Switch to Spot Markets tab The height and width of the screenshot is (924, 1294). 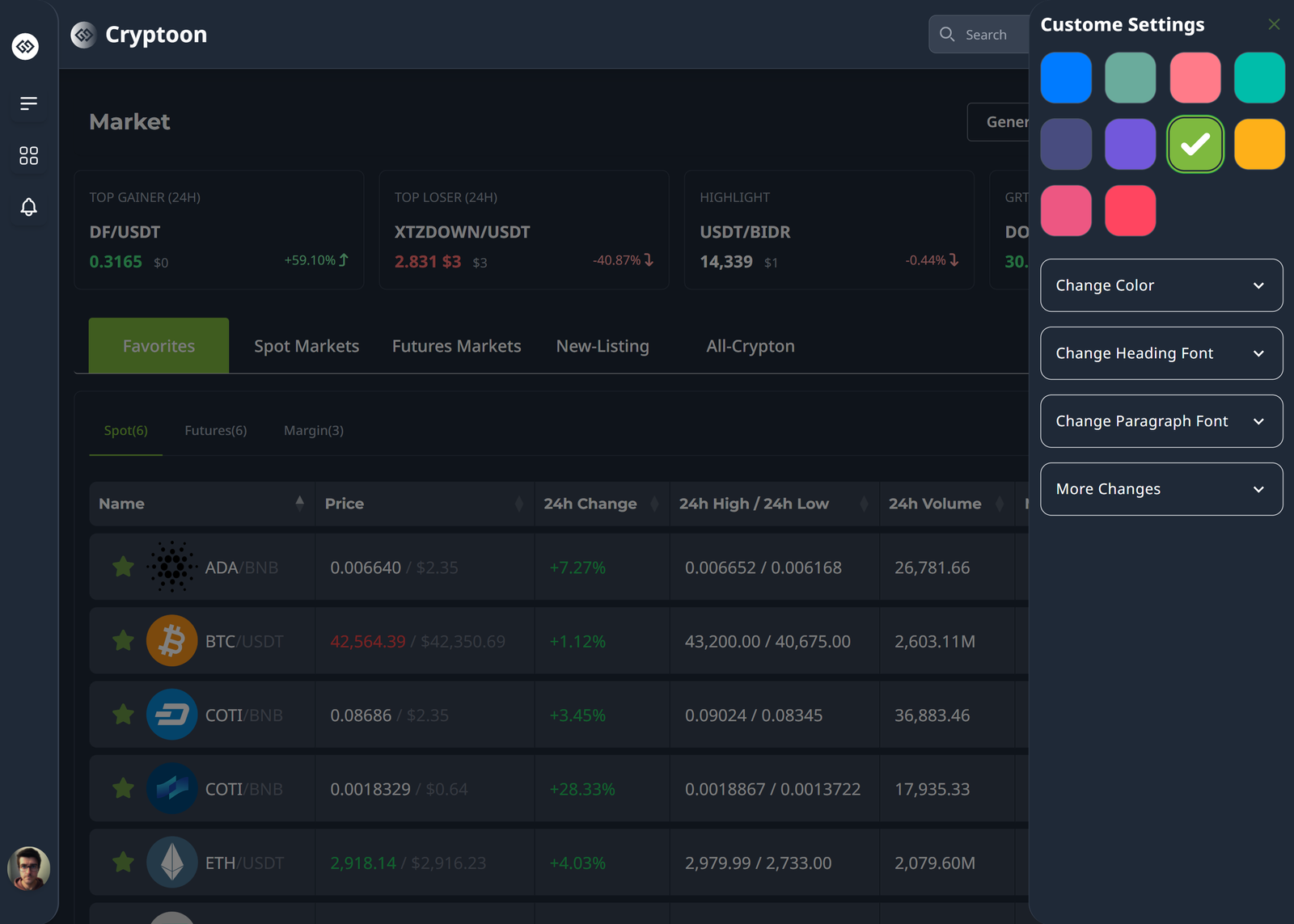[x=307, y=346]
